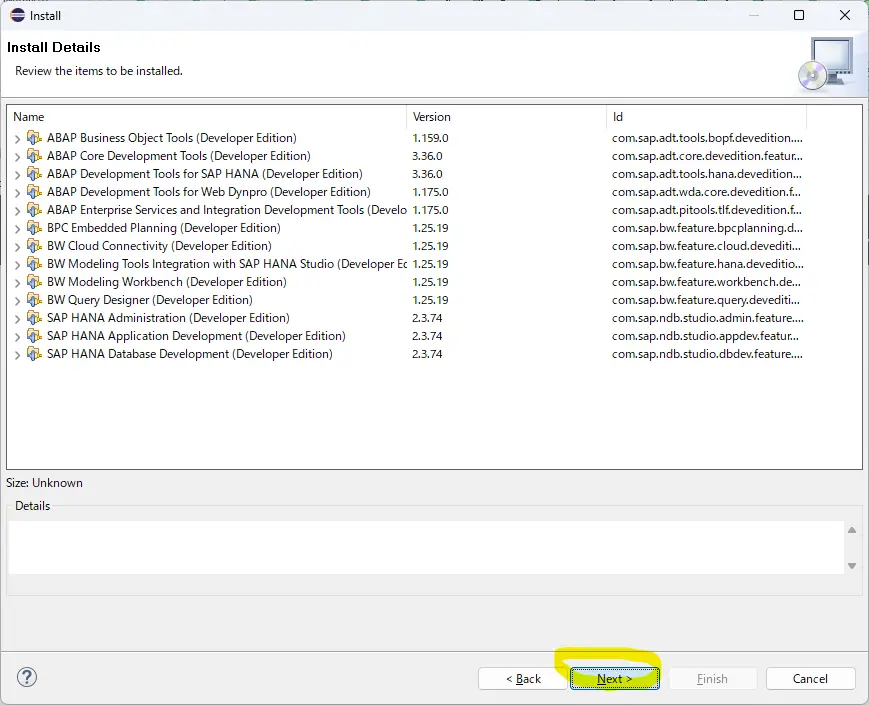The height and width of the screenshot is (705, 869).
Task: Click version 1.159.0 cell
Action: (x=430, y=137)
